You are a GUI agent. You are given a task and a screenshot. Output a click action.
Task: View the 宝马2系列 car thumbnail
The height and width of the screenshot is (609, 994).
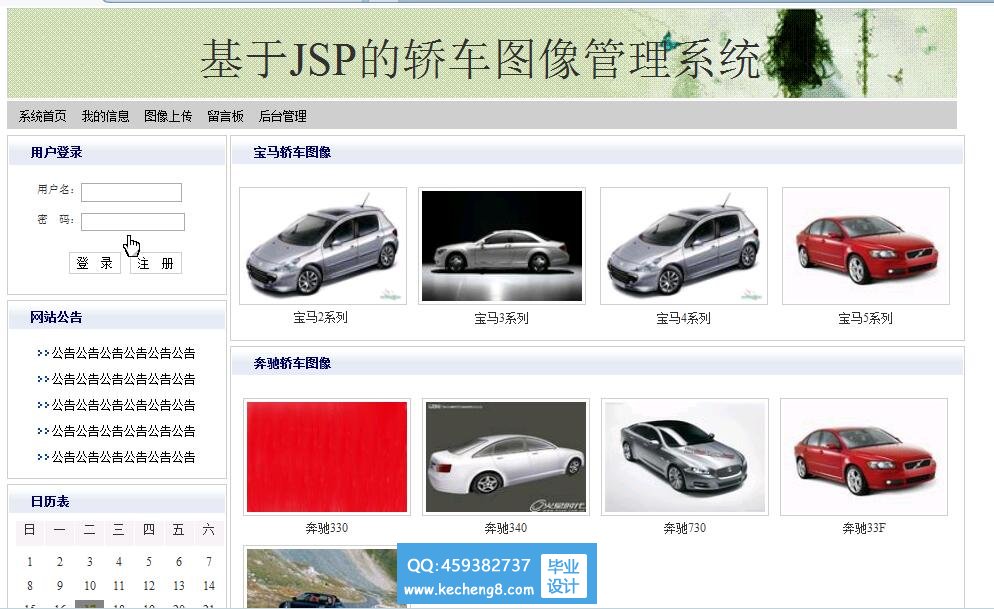point(323,246)
